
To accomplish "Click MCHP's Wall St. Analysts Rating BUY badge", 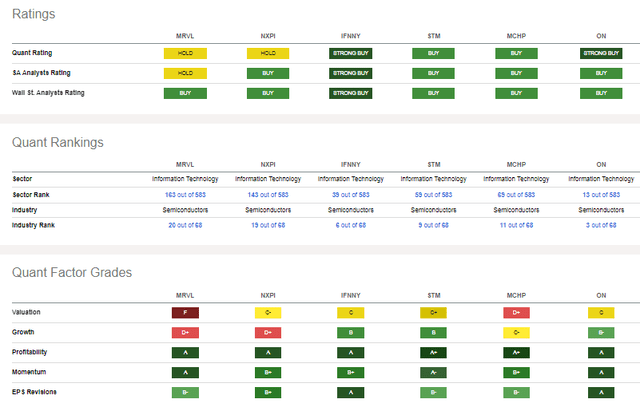I will 516,93.
